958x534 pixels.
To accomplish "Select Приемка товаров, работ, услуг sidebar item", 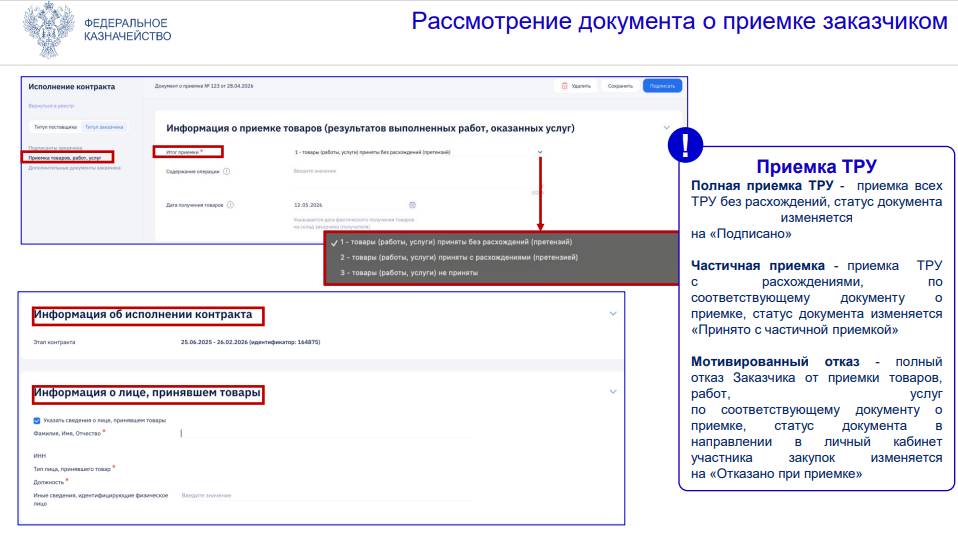I will [65, 158].
